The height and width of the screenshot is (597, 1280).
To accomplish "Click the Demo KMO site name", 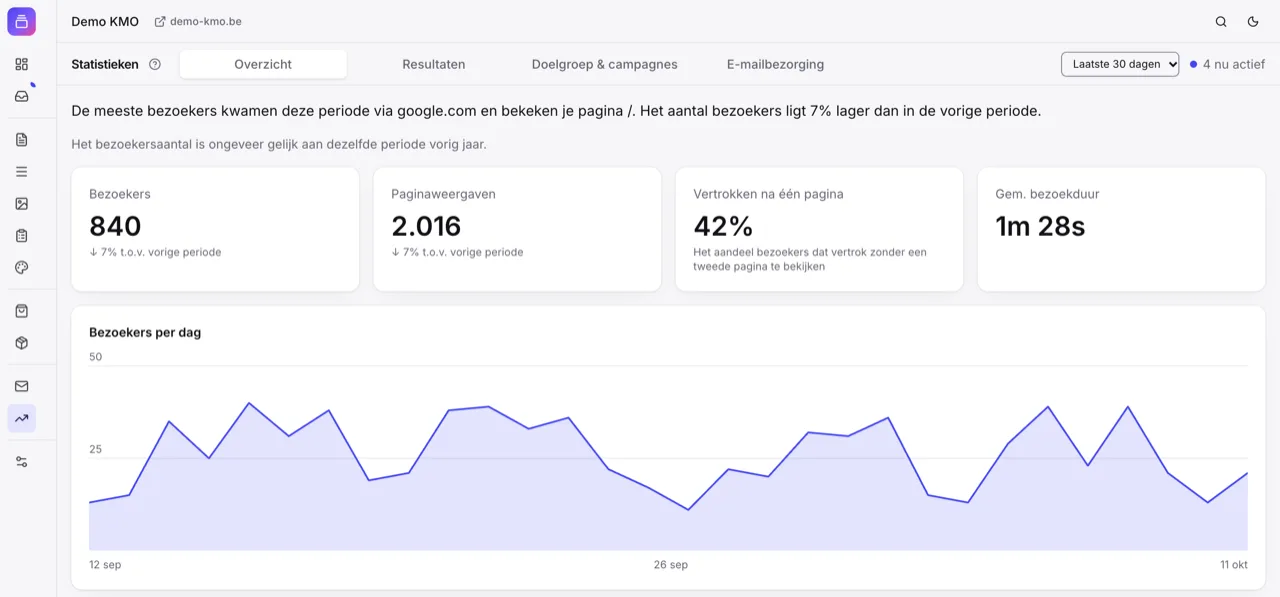I will point(105,21).
